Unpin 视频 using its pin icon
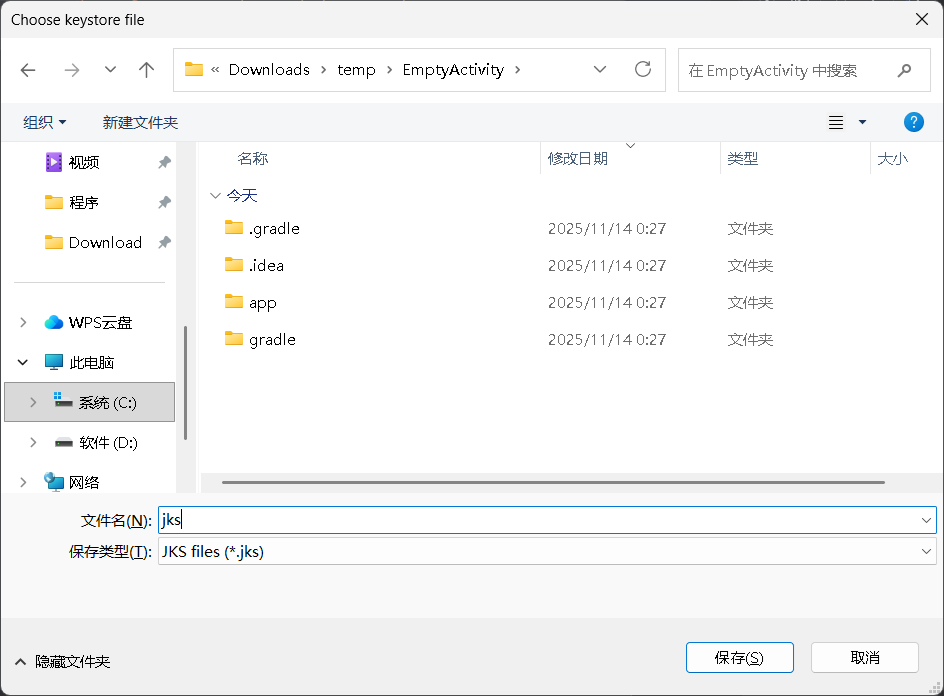This screenshot has width=944, height=696. click(164, 162)
